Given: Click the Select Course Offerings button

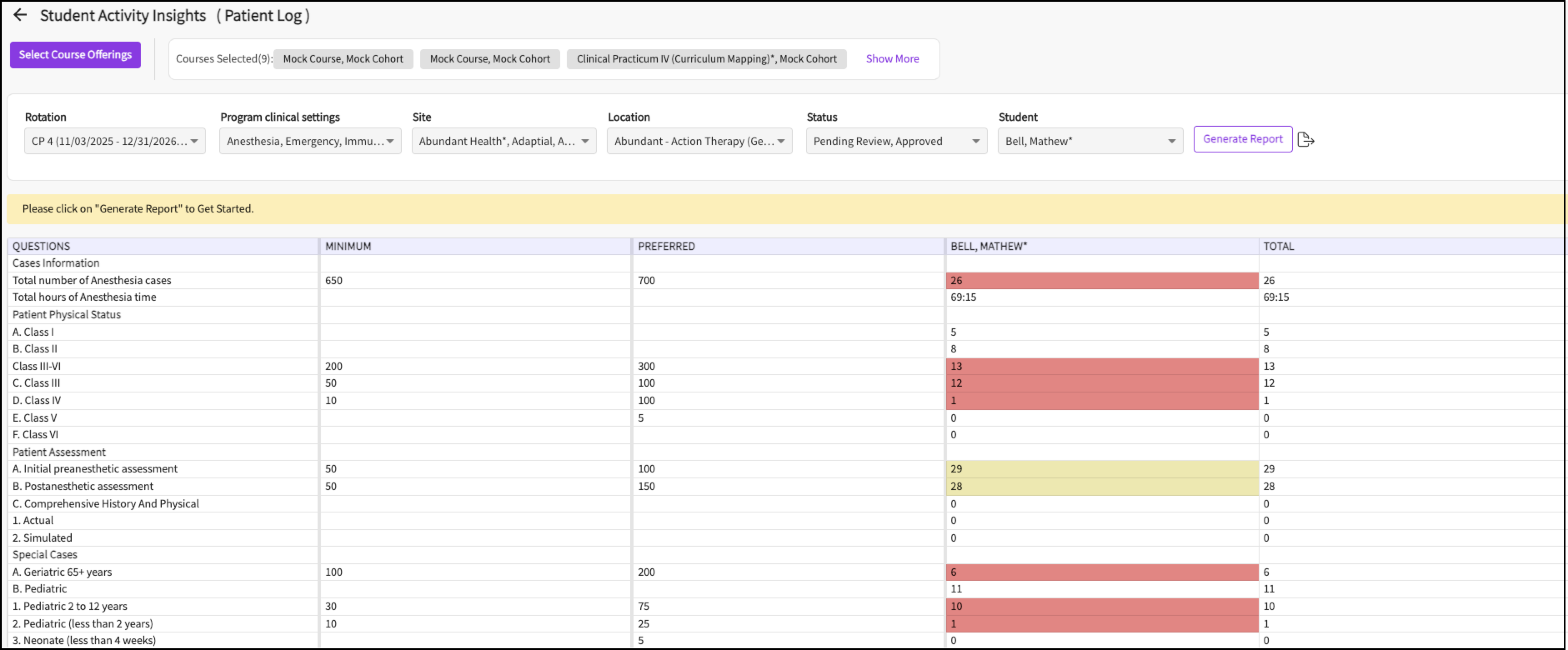Looking at the screenshot, I should (75, 55).
